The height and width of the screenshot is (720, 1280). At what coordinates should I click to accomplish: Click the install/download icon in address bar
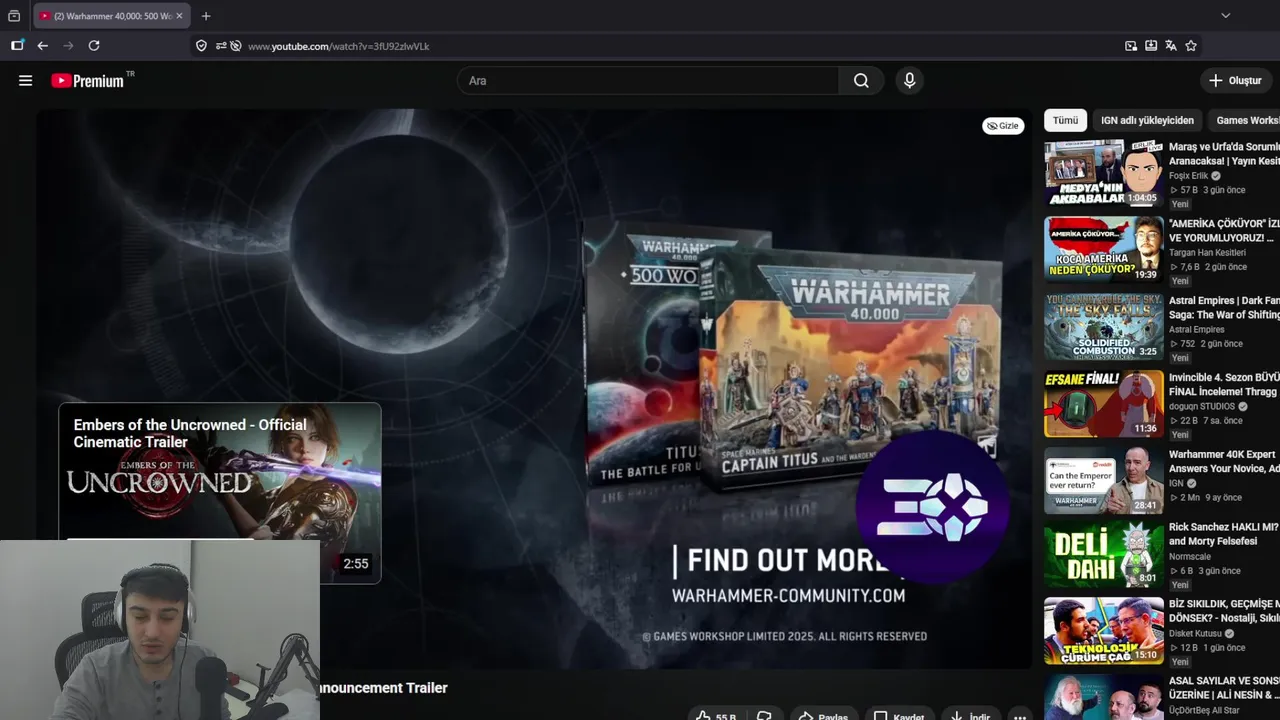(1151, 46)
